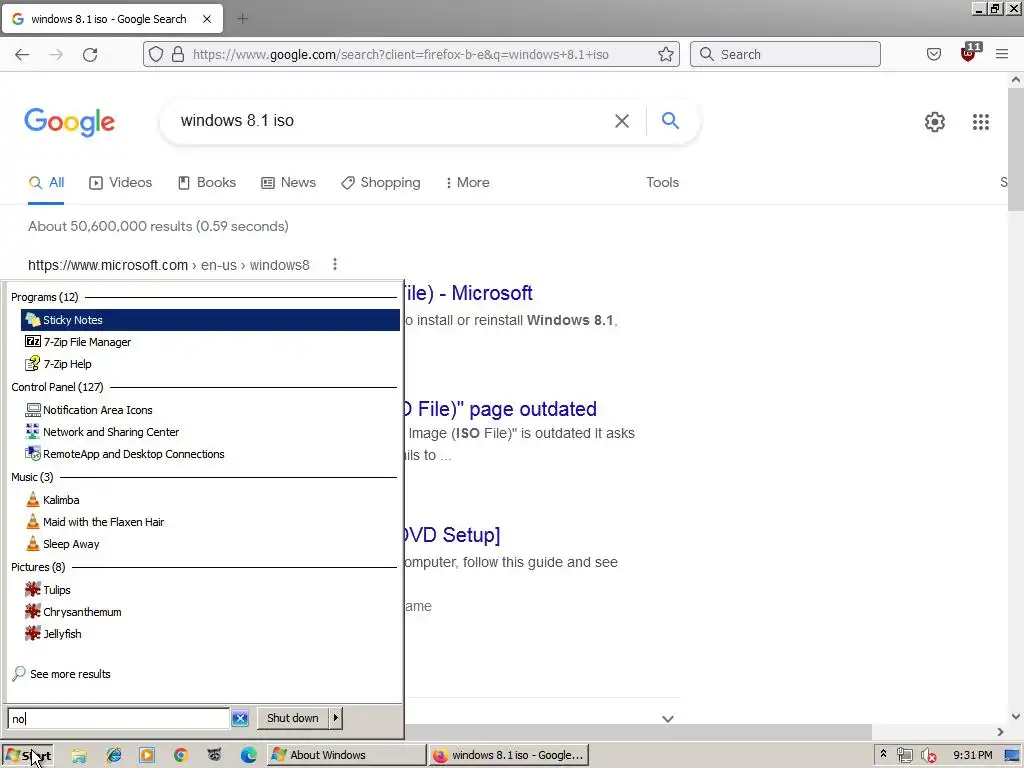Screen dimensions: 1024x768
Task: Select the Firefox Google Search tab
Action: 112,19
